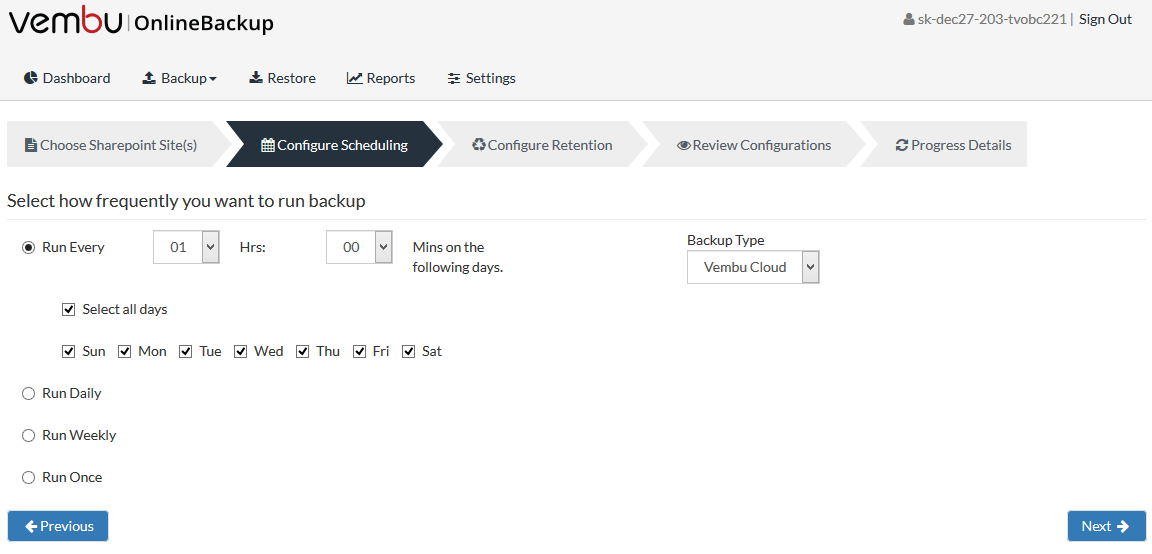Click the recycle icon in Configure Retention
This screenshot has width=1152, height=554.
click(479, 145)
